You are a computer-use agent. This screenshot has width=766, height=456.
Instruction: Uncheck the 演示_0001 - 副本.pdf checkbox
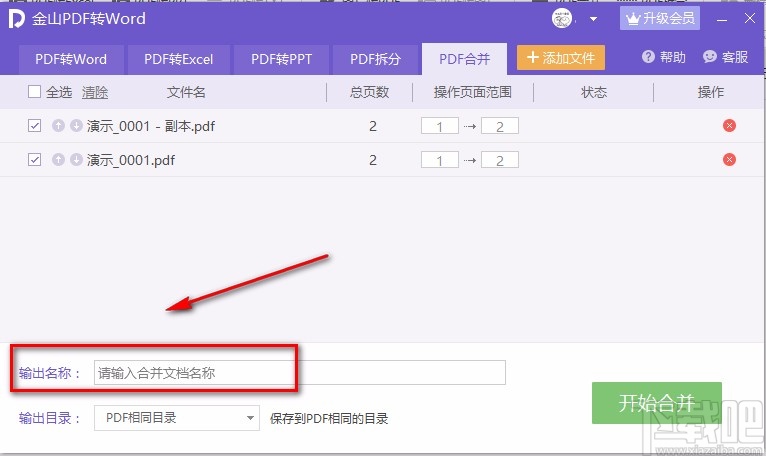(x=34, y=126)
